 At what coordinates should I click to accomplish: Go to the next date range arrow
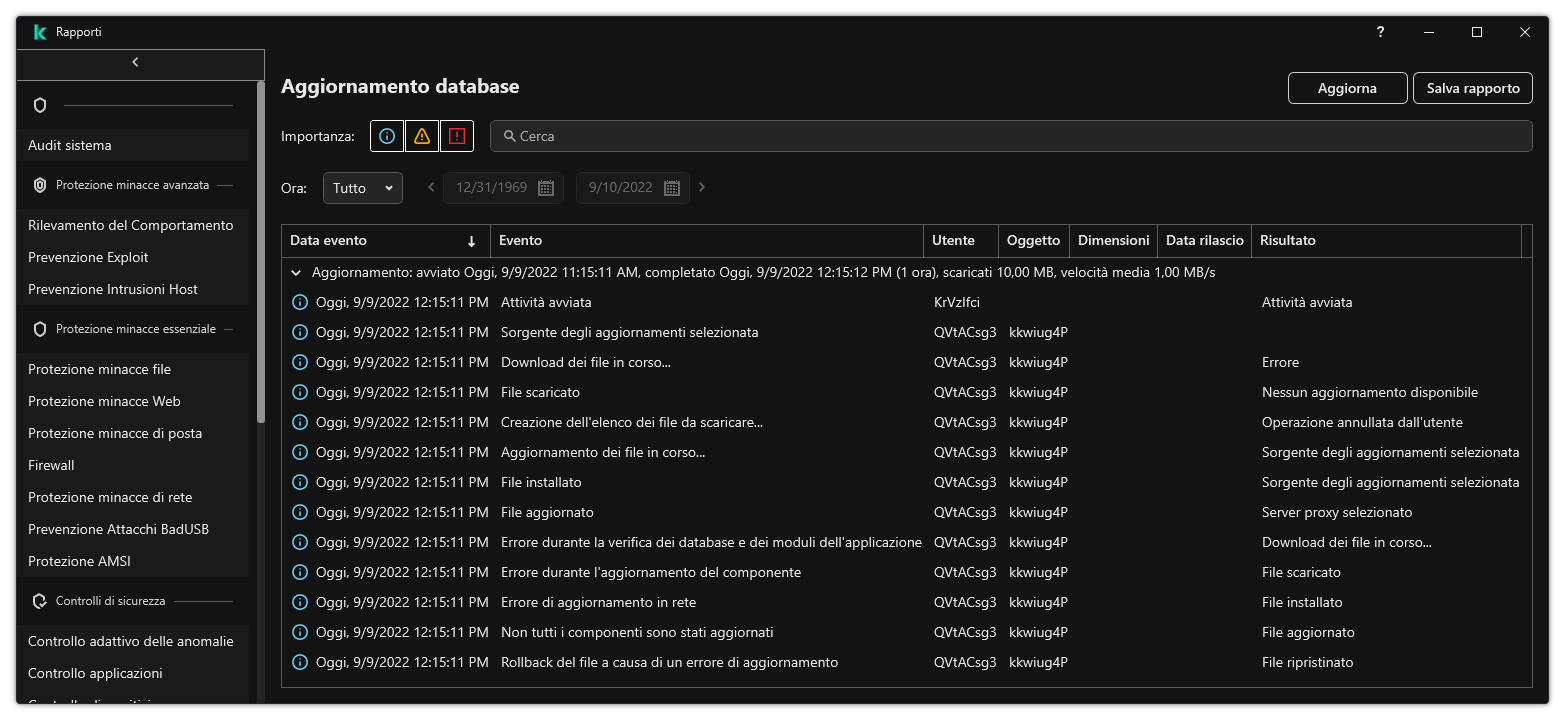point(702,187)
